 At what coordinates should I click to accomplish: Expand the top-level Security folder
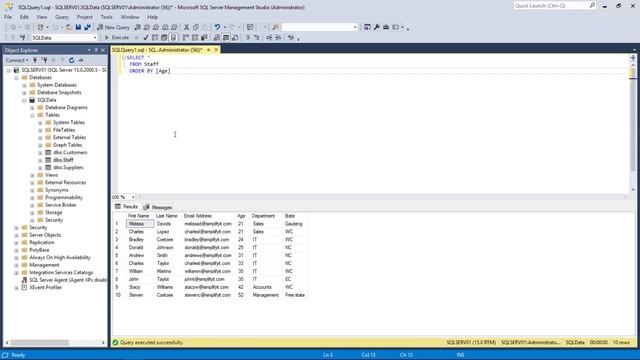(x=17, y=228)
